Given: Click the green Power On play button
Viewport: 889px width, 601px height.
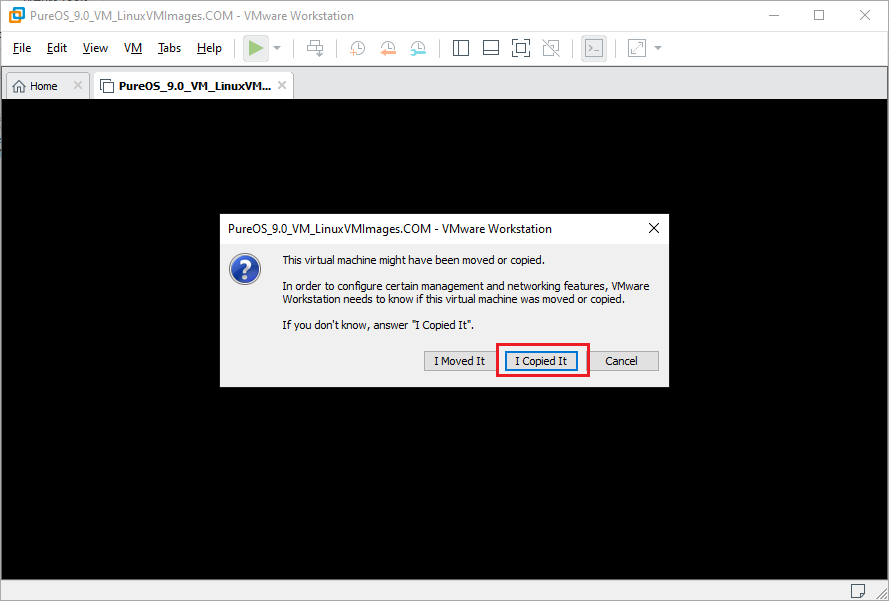Looking at the screenshot, I should point(256,48).
